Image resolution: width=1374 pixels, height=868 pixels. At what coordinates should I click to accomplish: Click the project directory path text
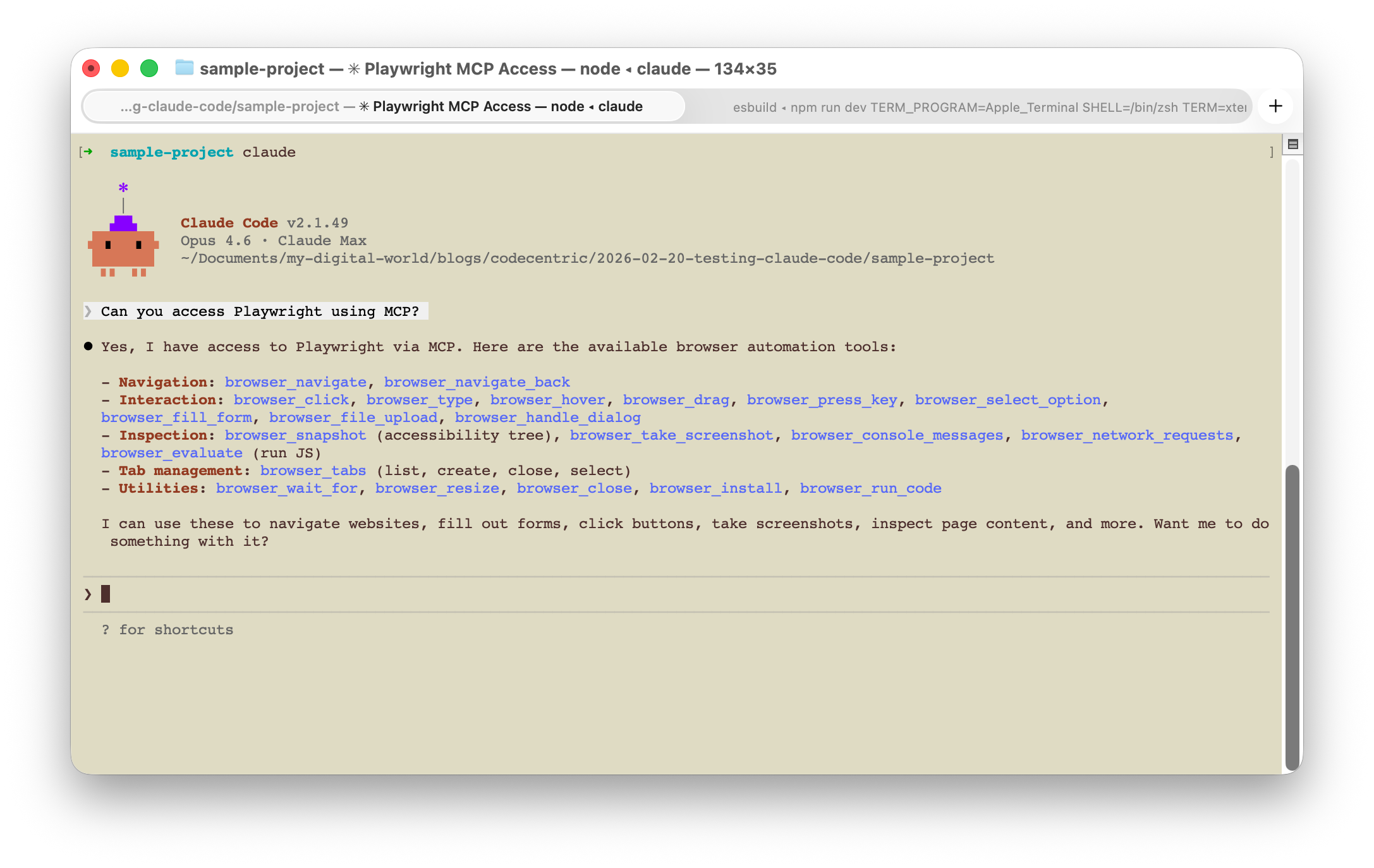click(x=587, y=258)
